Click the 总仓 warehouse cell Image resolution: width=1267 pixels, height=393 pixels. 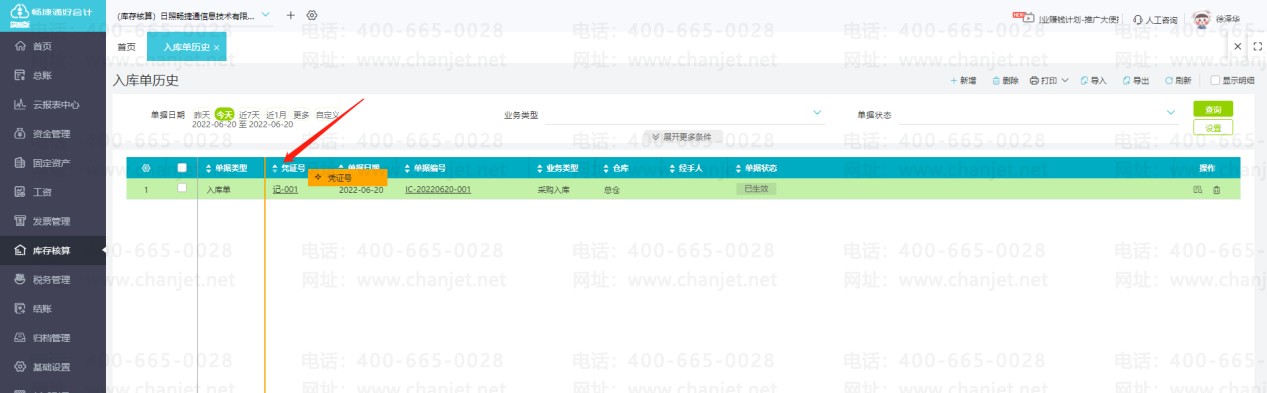click(612, 189)
